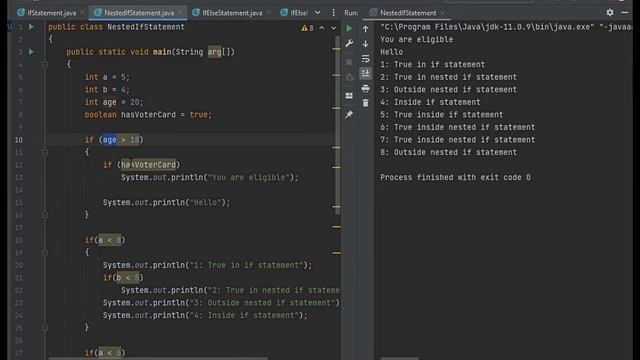Click console line 'You are eligible'
Image resolution: width=640 pixels, height=360 pixels.
click(416, 40)
